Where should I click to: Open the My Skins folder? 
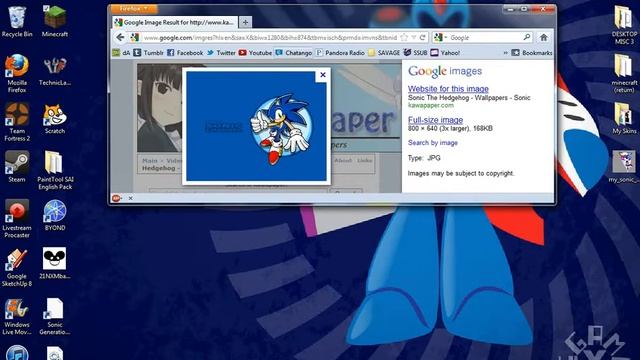tap(624, 118)
